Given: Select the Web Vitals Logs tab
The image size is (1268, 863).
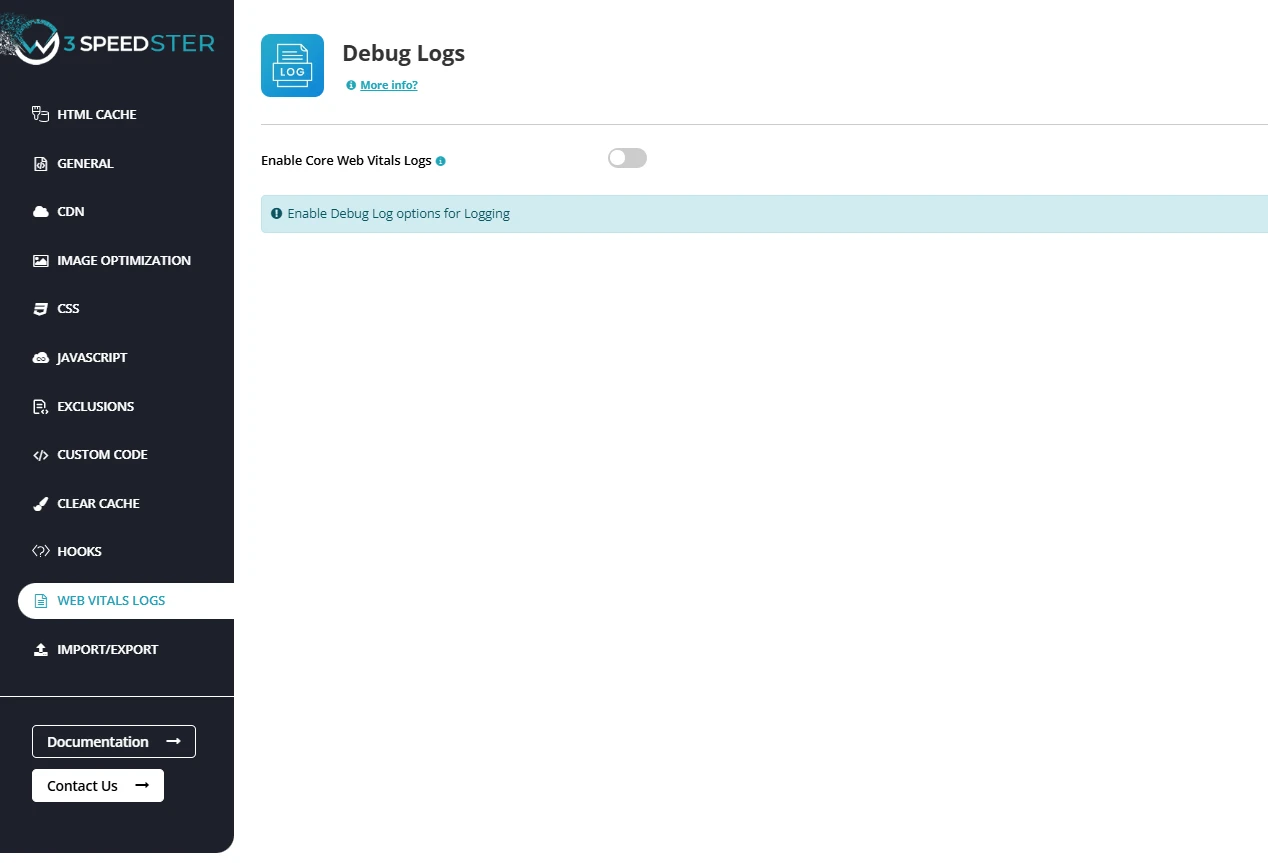Looking at the screenshot, I should pyautogui.click(x=111, y=601).
